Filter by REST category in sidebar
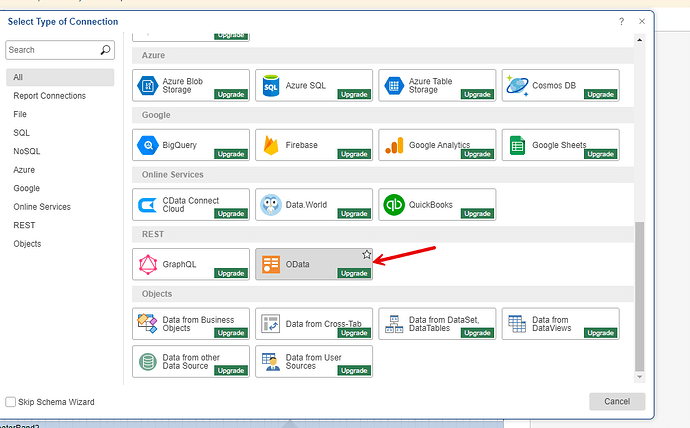This screenshot has height=428, width=690. click(x=24, y=225)
